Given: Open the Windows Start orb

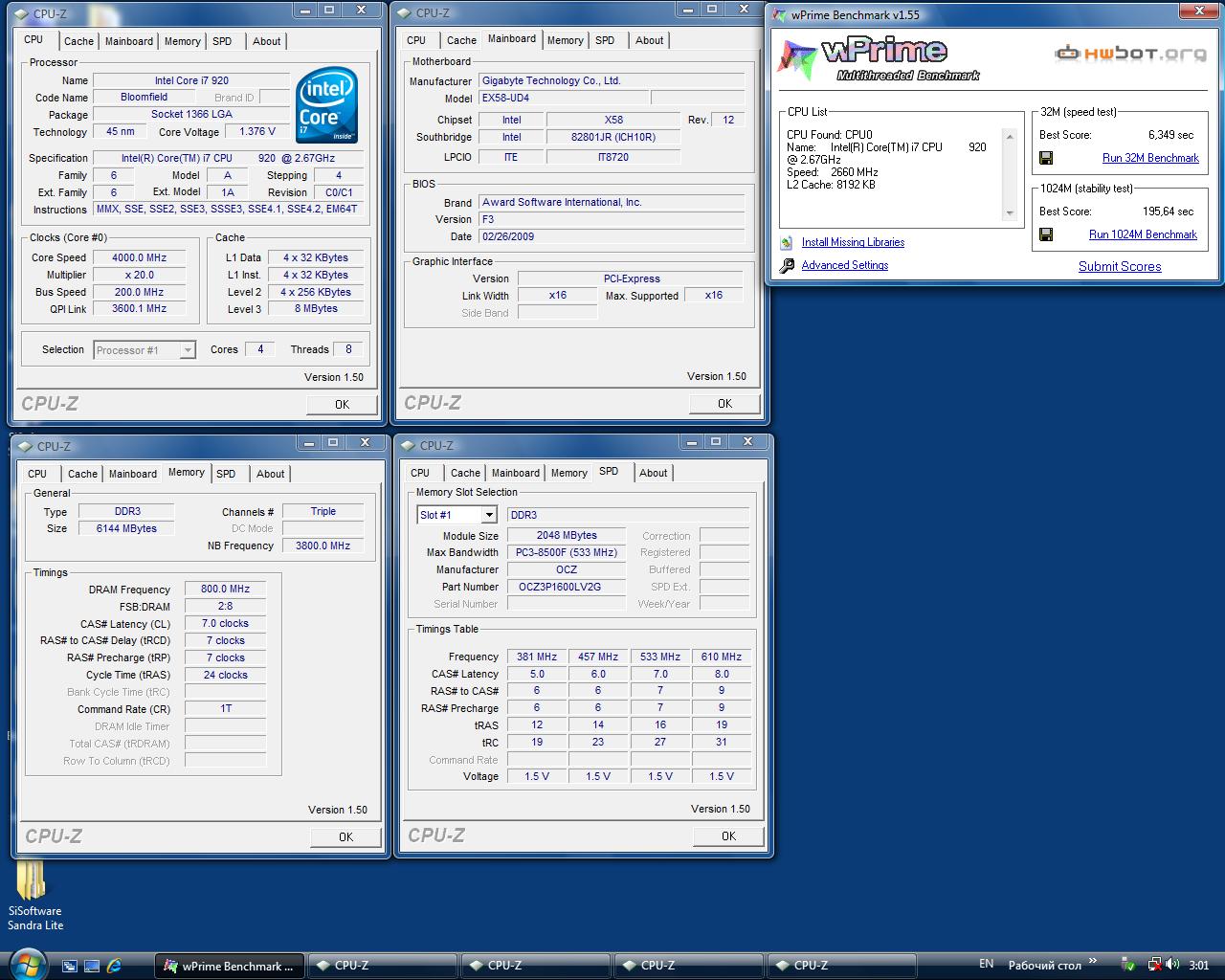Looking at the screenshot, I should (26, 963).
